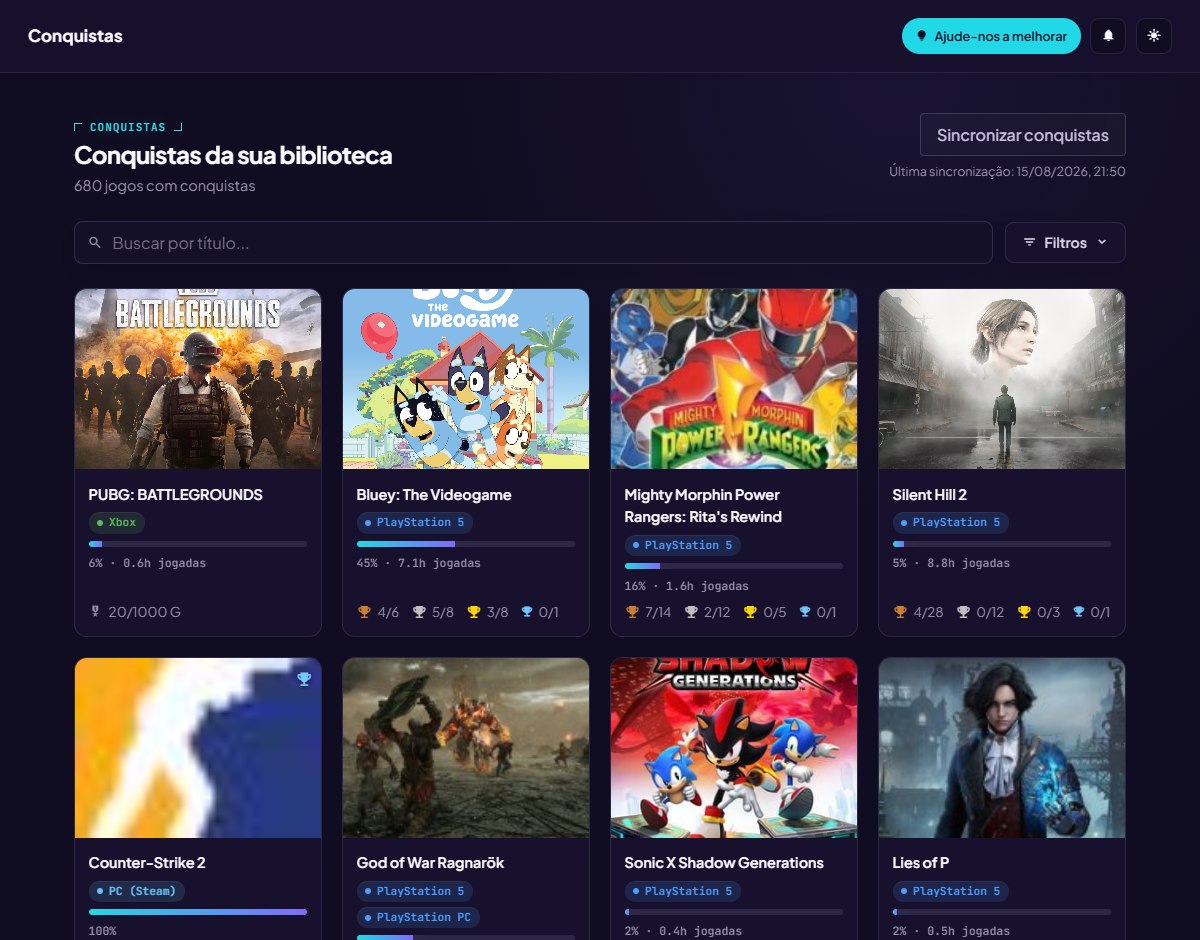Click '6% · 0.6h jogadas' on PUBG
1200x940 pixels.
(x=147, y=563)
